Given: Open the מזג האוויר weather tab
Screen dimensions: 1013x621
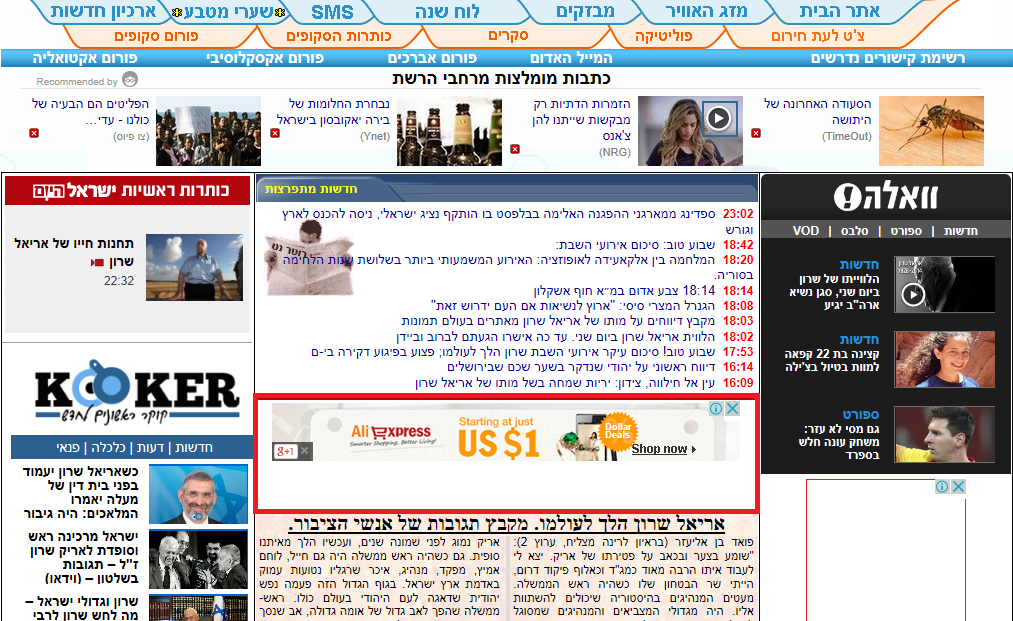Looking at the screenshot, I should pos(706,12).
